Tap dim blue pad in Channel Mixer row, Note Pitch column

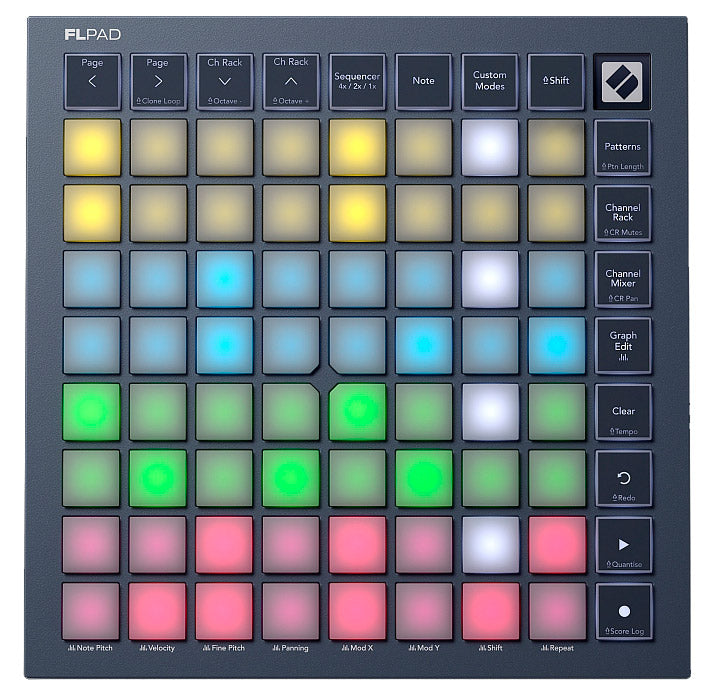[92, 279]
